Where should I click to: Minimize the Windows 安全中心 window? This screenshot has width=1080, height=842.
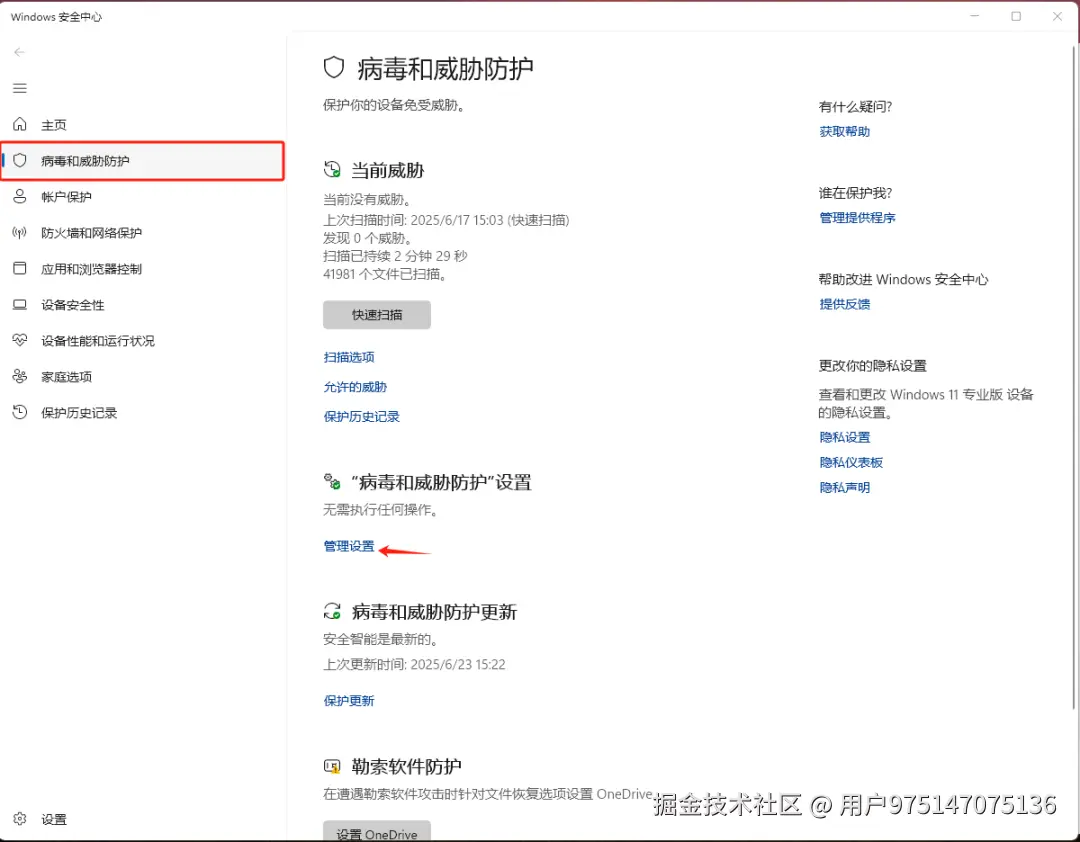(975, 16)
